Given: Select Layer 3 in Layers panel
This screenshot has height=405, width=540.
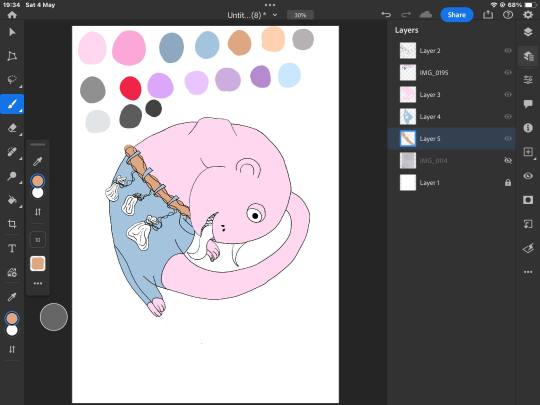Looking at the screenshot, I should click(451, 95).
